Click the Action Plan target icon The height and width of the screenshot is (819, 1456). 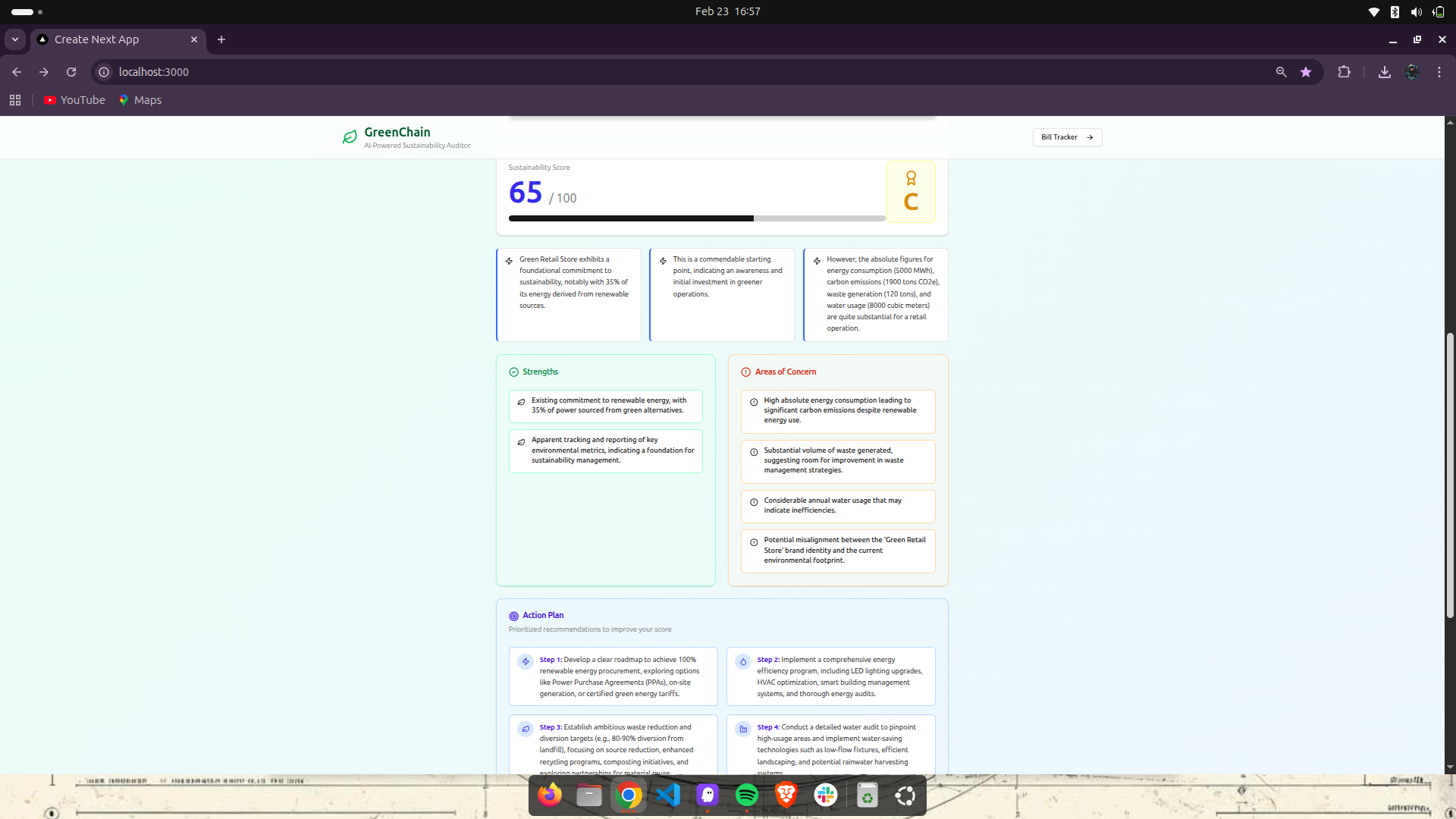(x=513, y=616)
